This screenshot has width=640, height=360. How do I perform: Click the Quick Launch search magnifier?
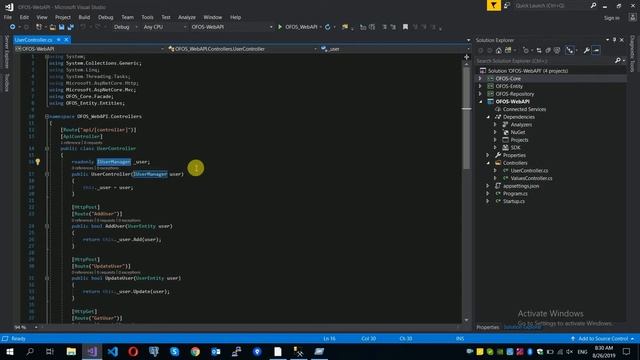[593, 6]
